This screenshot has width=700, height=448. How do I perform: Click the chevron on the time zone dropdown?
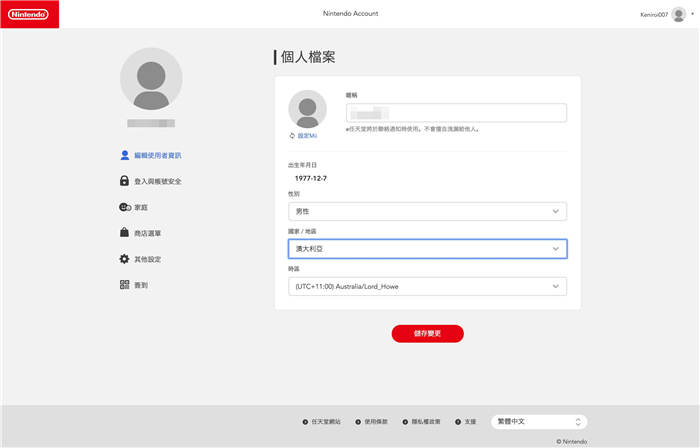coord(556,286)
